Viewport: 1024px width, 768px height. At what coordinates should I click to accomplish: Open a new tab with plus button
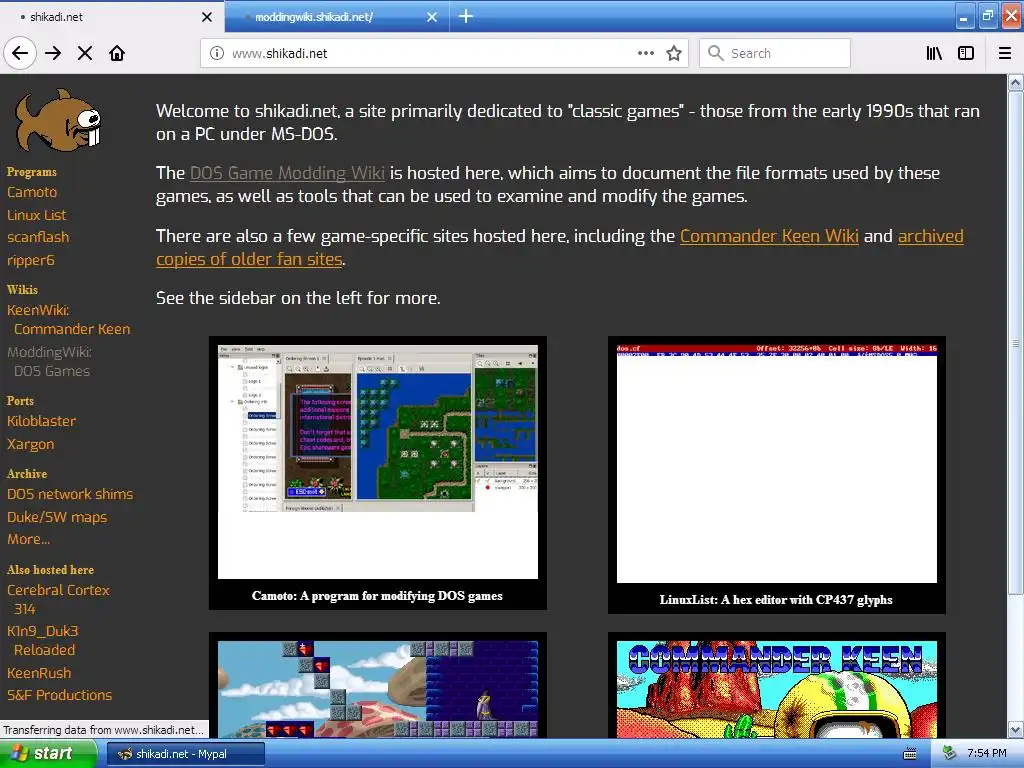tap(466, 16)
